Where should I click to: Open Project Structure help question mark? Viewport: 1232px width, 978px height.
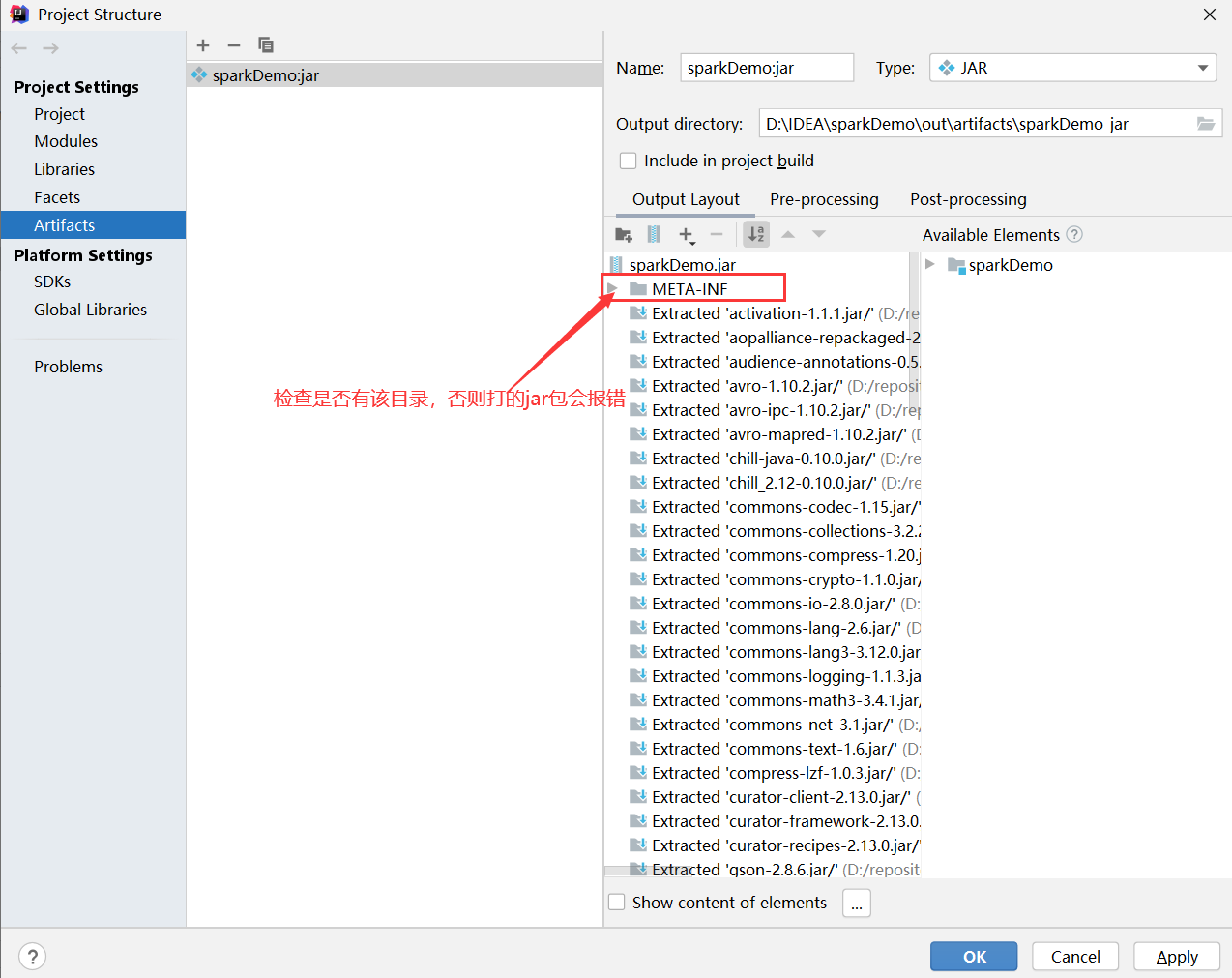(x=33, y=957)
